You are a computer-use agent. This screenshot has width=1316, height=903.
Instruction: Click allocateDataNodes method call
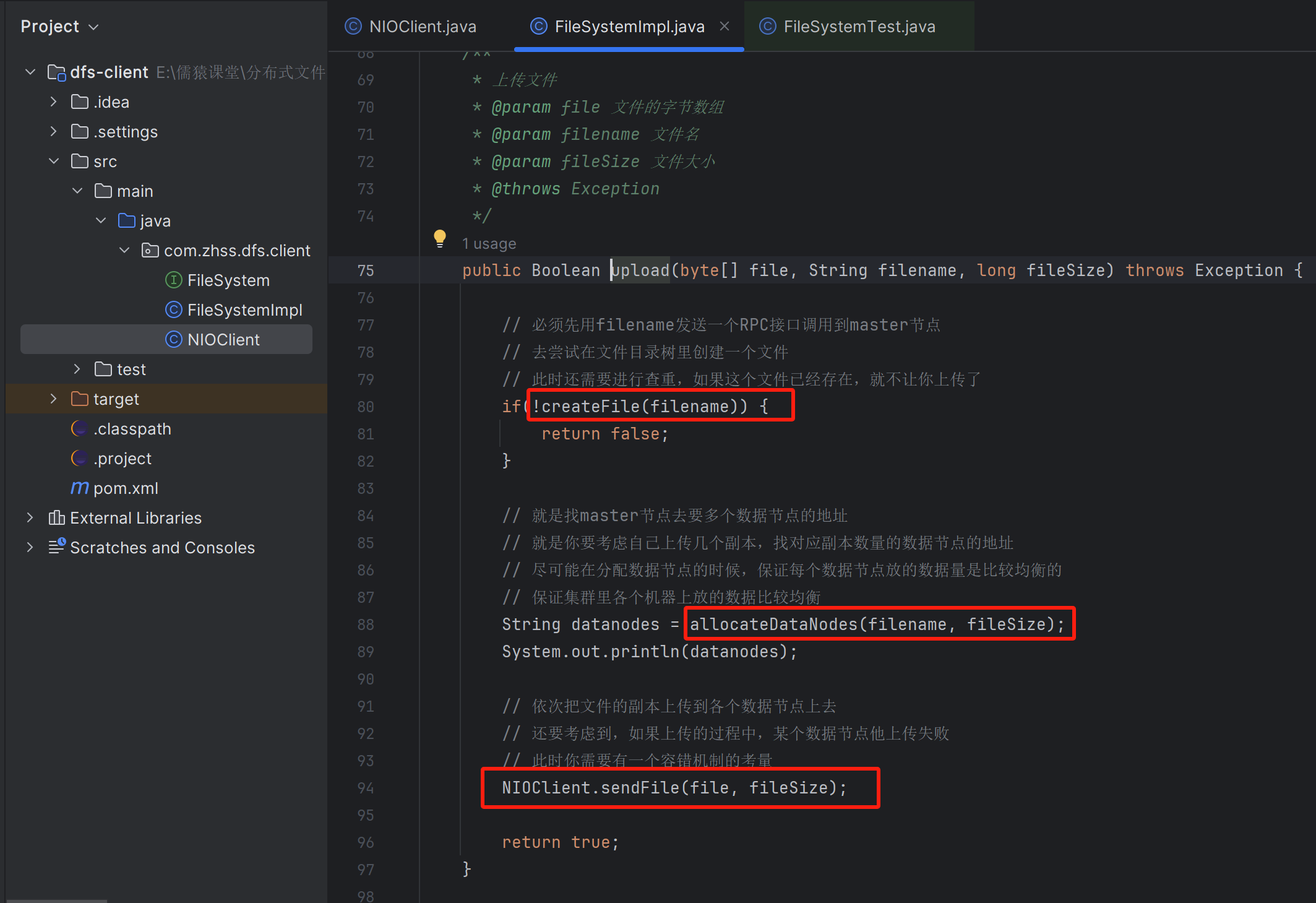point(877,624)
